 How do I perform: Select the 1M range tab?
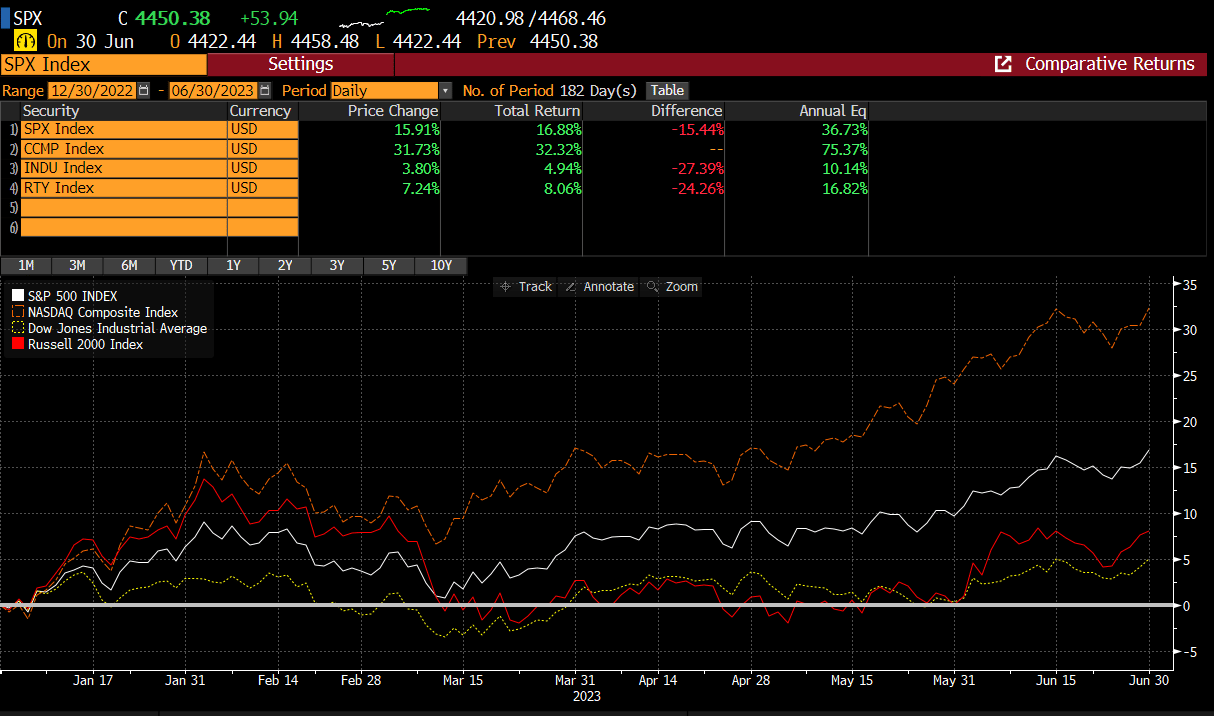click(27, 265)
